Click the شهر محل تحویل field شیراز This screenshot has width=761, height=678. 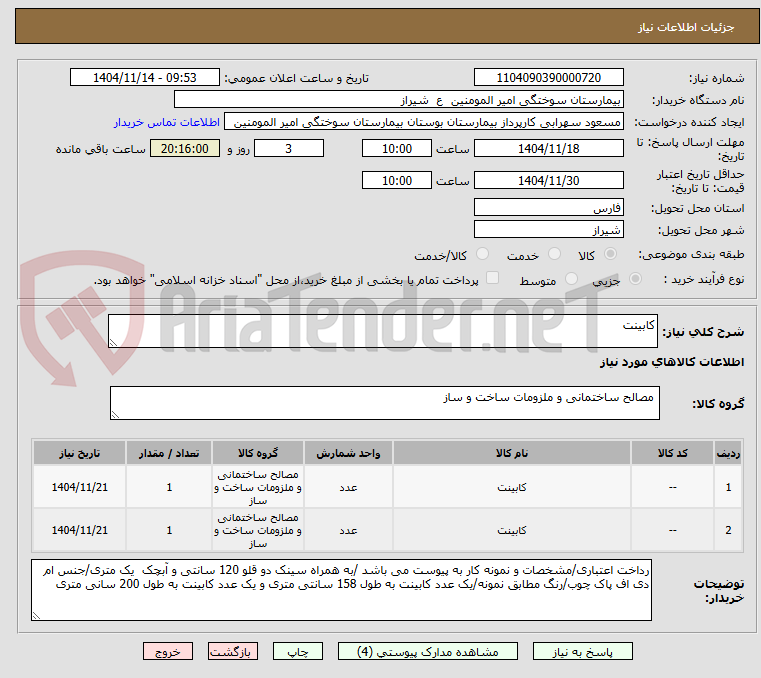click(x=548, y=230)
